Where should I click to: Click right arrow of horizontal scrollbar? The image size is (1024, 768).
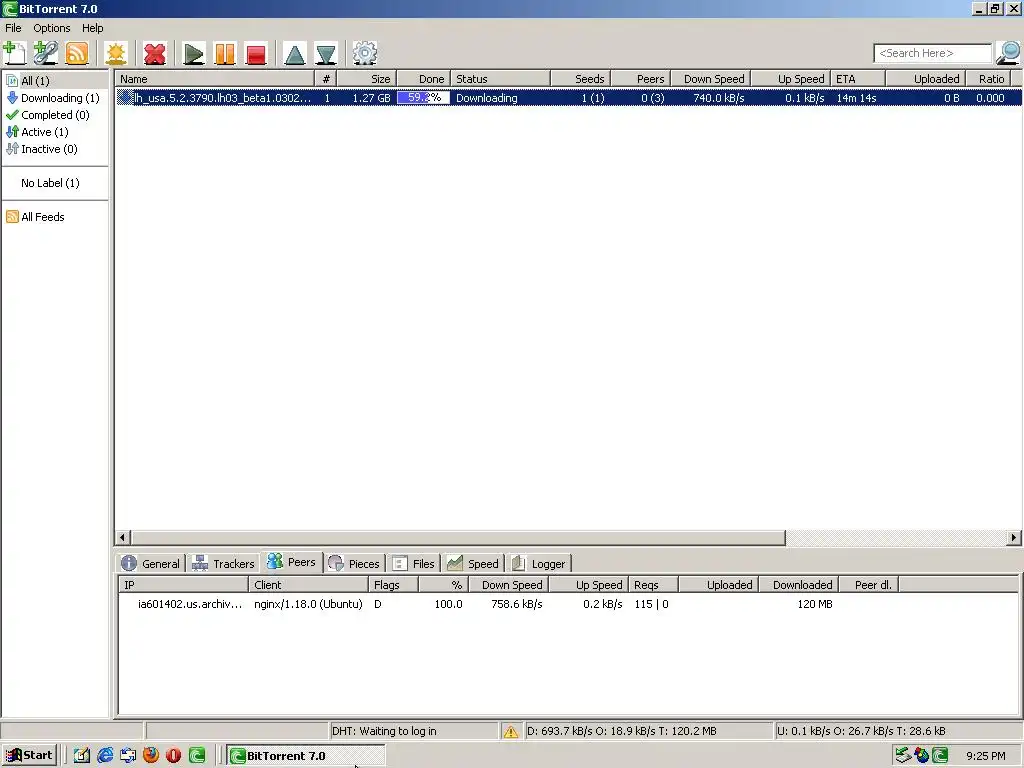coord(1014,537)
